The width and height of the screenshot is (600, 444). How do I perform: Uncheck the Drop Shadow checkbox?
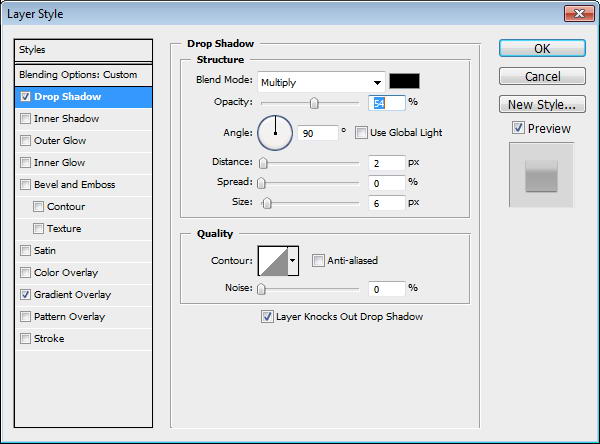(25, 96)
